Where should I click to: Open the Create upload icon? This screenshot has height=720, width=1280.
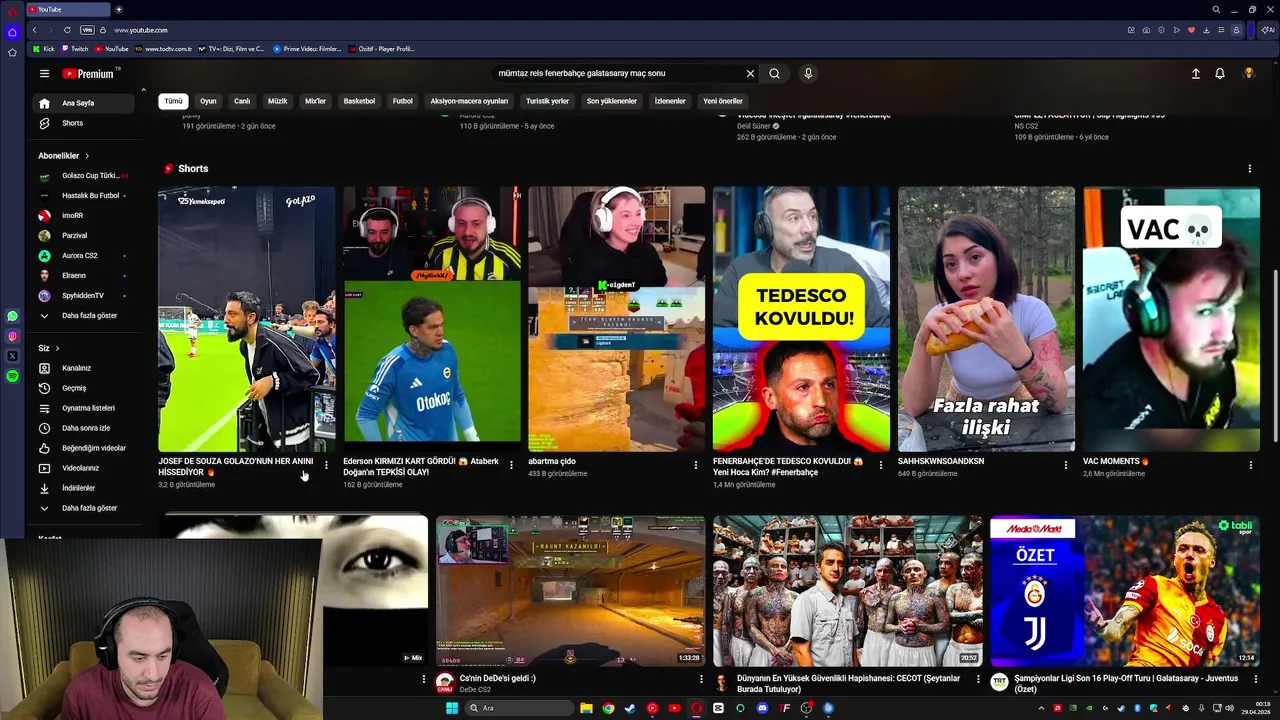click(1195, 73)
